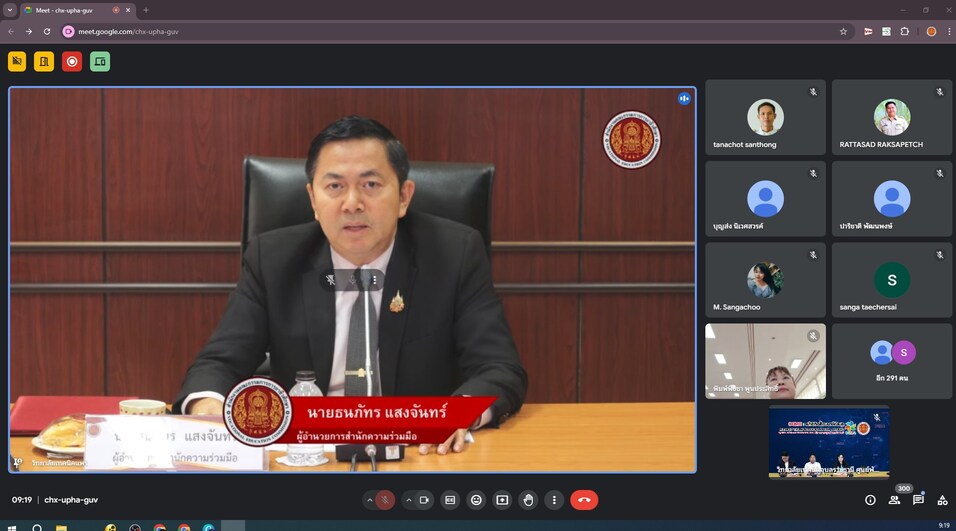Open the Chrome extensions puzzle button
This screenshot has height=531, width=956.
tap(905, 31)
